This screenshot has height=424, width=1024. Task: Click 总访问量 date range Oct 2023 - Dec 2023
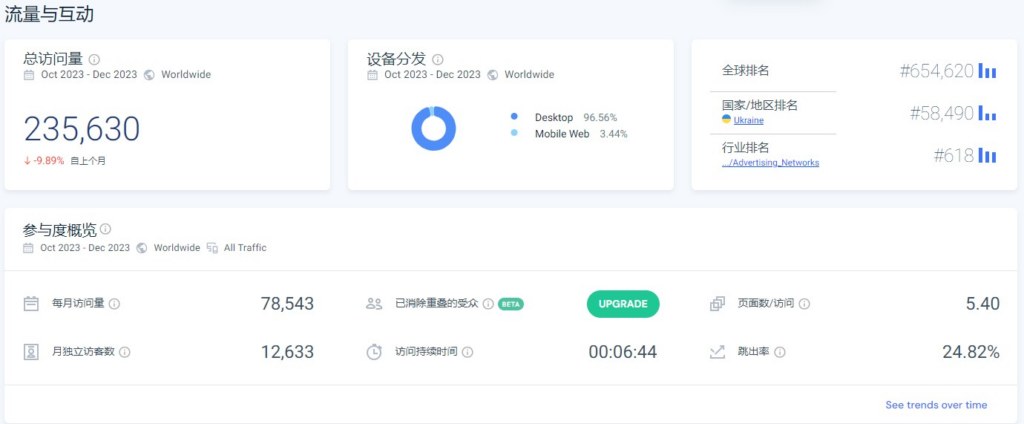89,74
